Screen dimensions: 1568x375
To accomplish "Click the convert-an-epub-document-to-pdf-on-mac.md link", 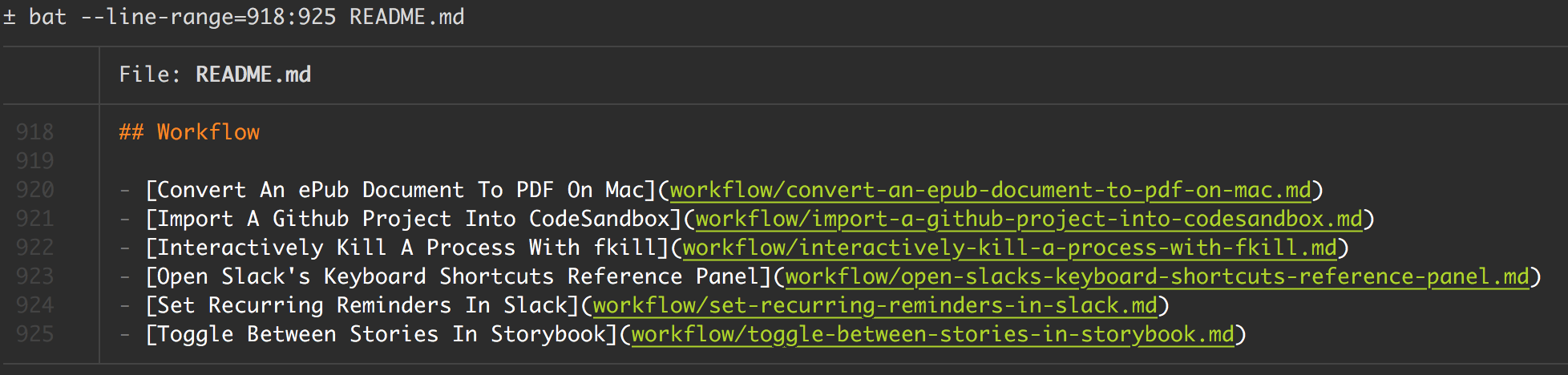I will [x=990, y=190].
